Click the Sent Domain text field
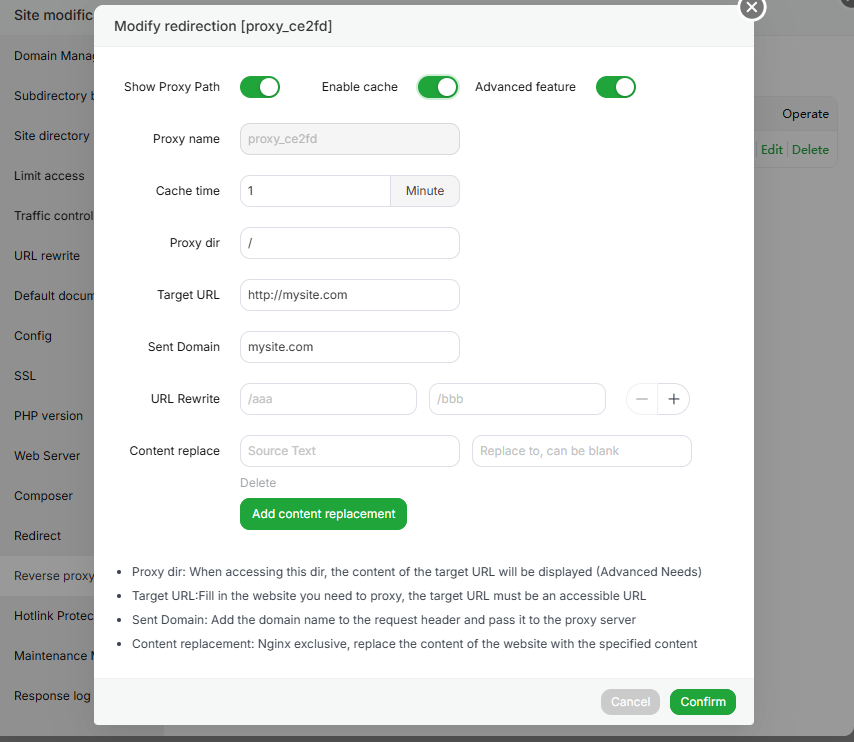 point(350,347)
